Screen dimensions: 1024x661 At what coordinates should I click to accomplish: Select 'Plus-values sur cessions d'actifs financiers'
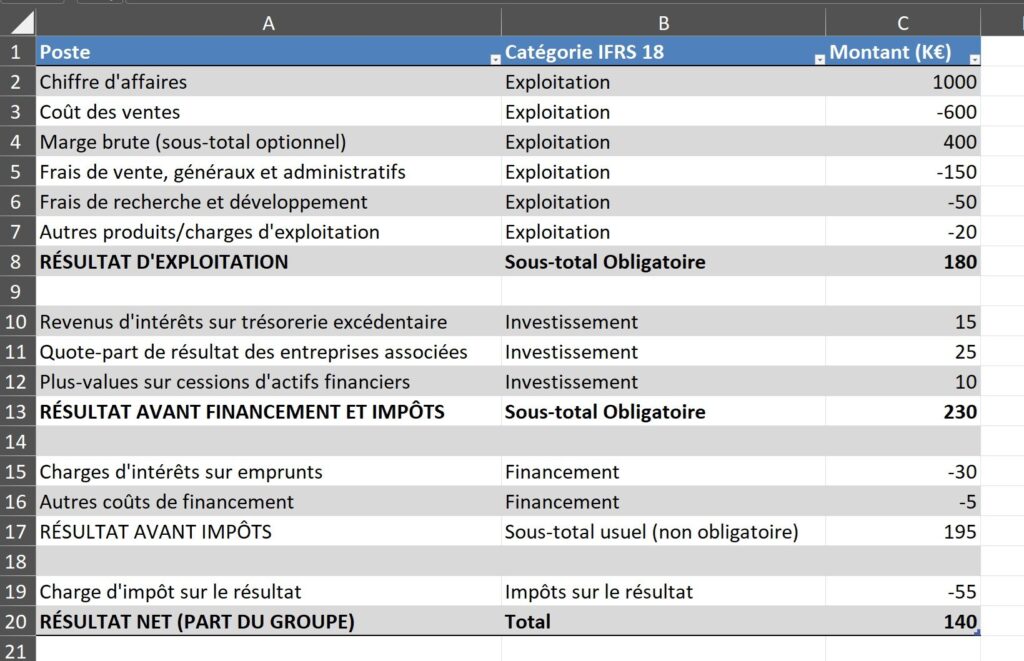click(268, 381)
